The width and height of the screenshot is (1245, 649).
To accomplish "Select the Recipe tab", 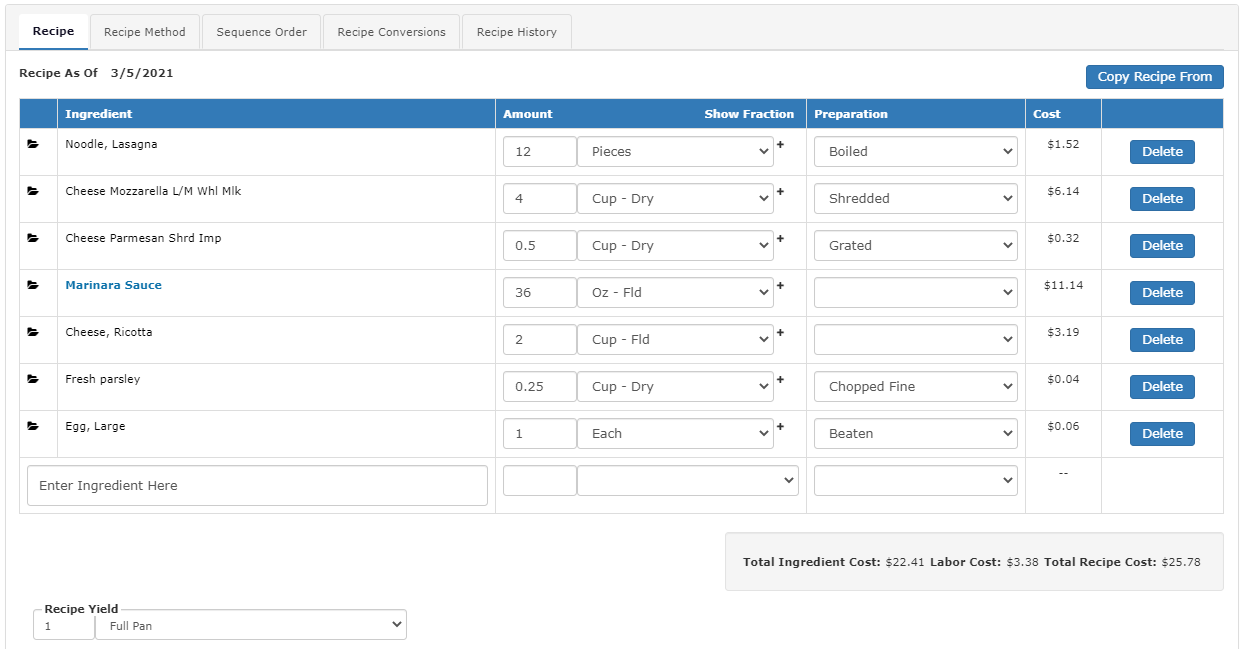I will pos(53,32).
